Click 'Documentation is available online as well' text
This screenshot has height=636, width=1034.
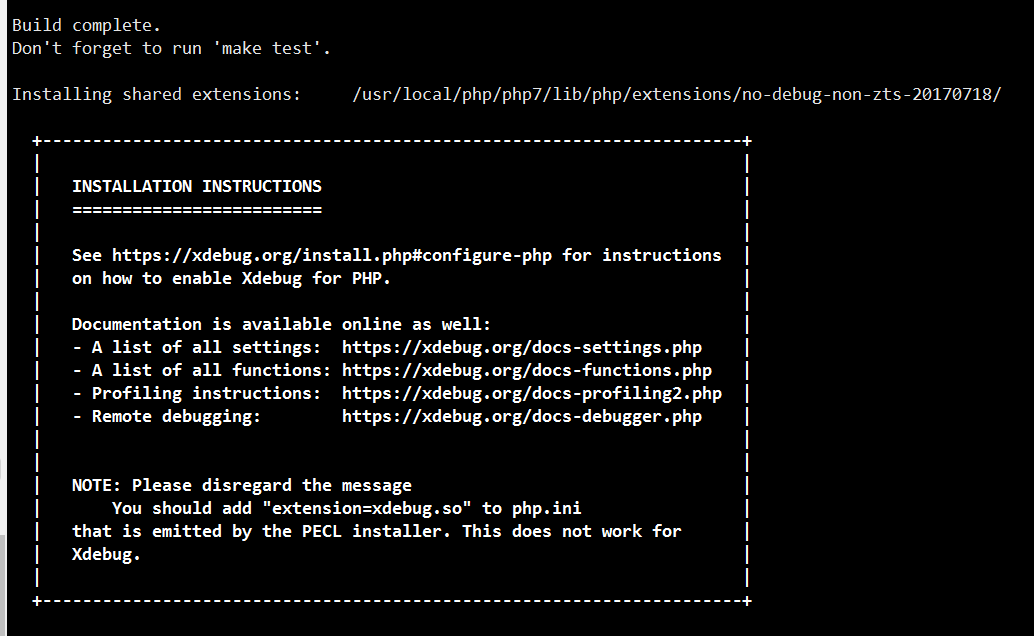coord(281,325)
